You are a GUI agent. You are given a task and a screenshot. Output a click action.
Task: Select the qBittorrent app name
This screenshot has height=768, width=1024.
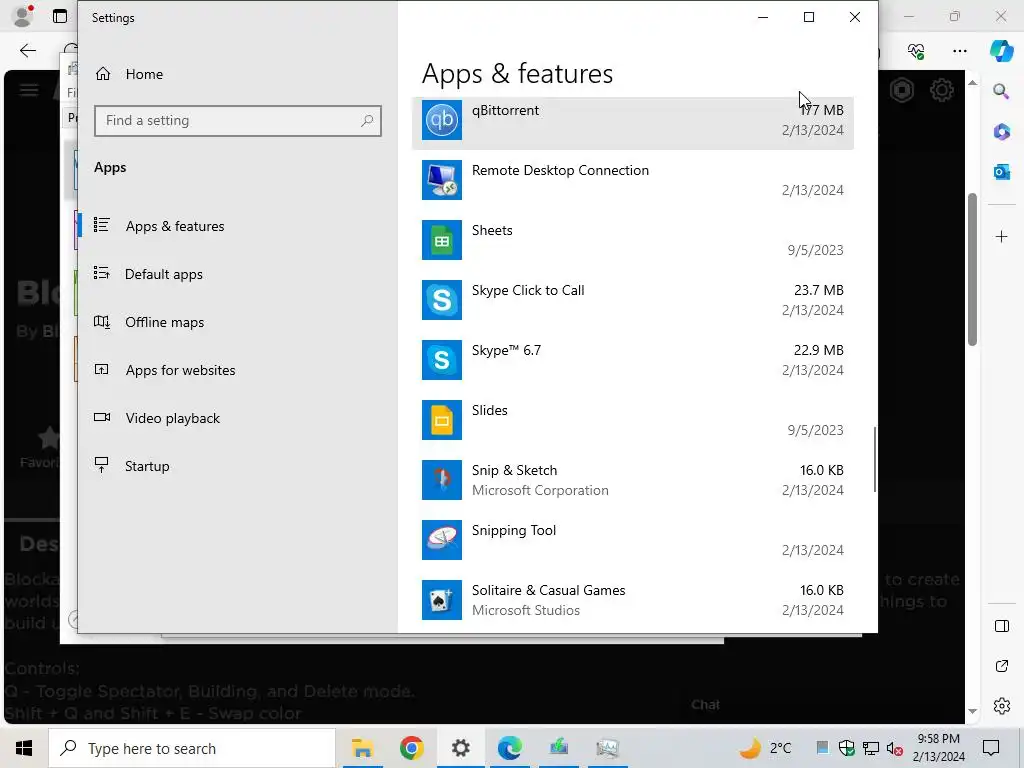pos(505,110)
